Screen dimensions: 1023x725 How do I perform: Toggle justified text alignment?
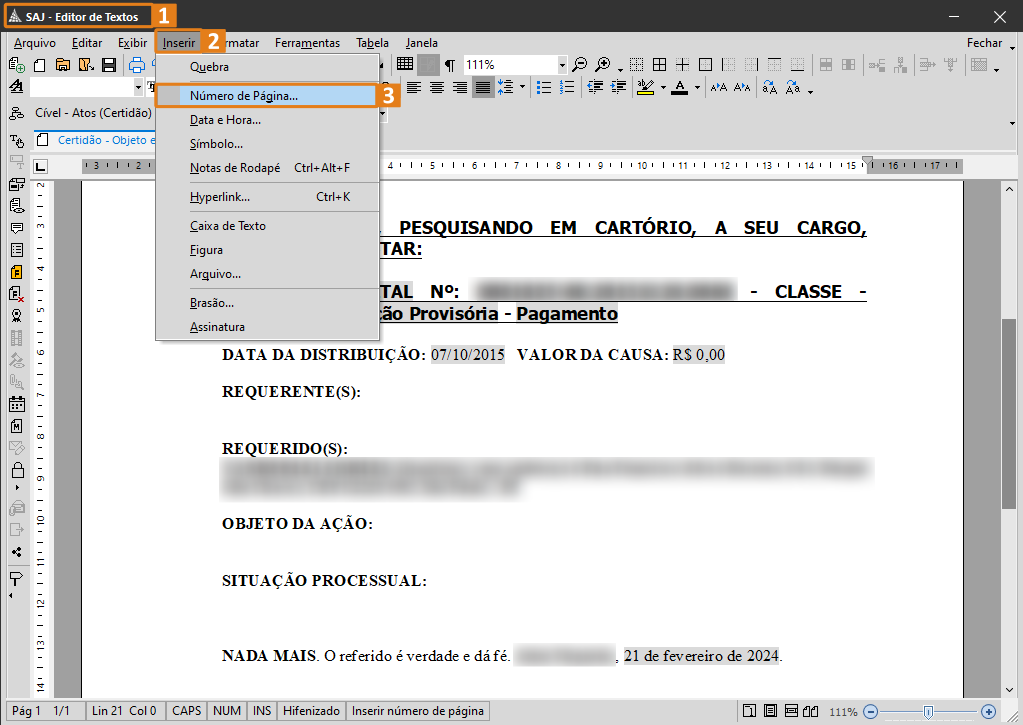click(x=483, y=87)
